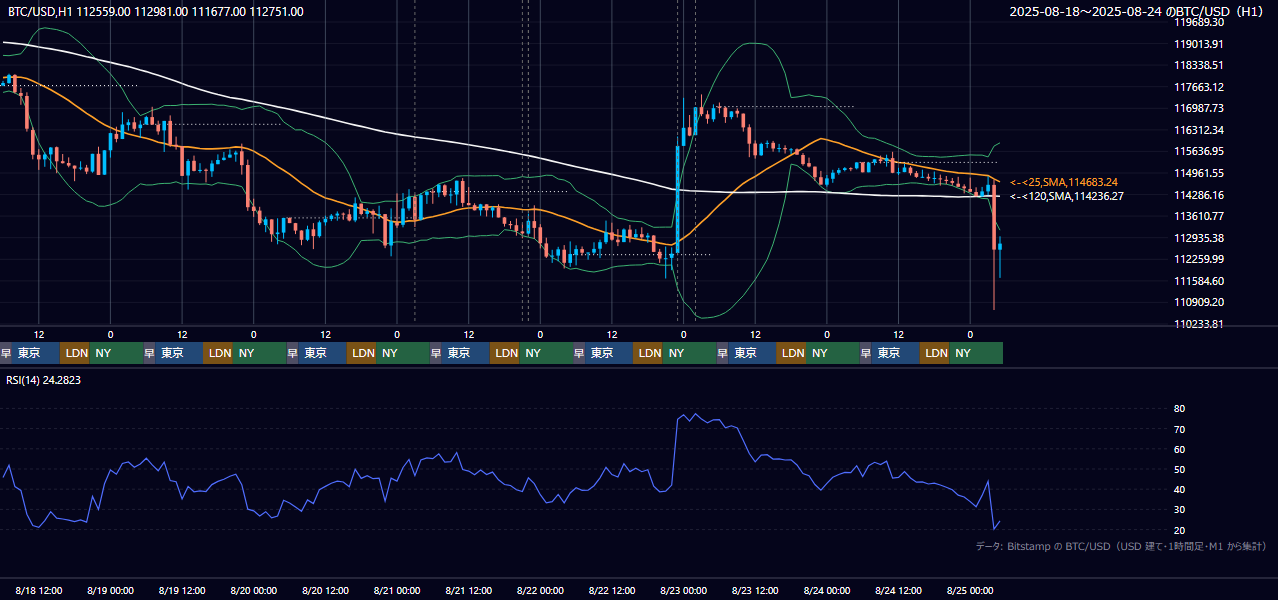Click the 8/25 00:00 date label
This screenshot has width=1278, height=600.
(x=970, y=590)
